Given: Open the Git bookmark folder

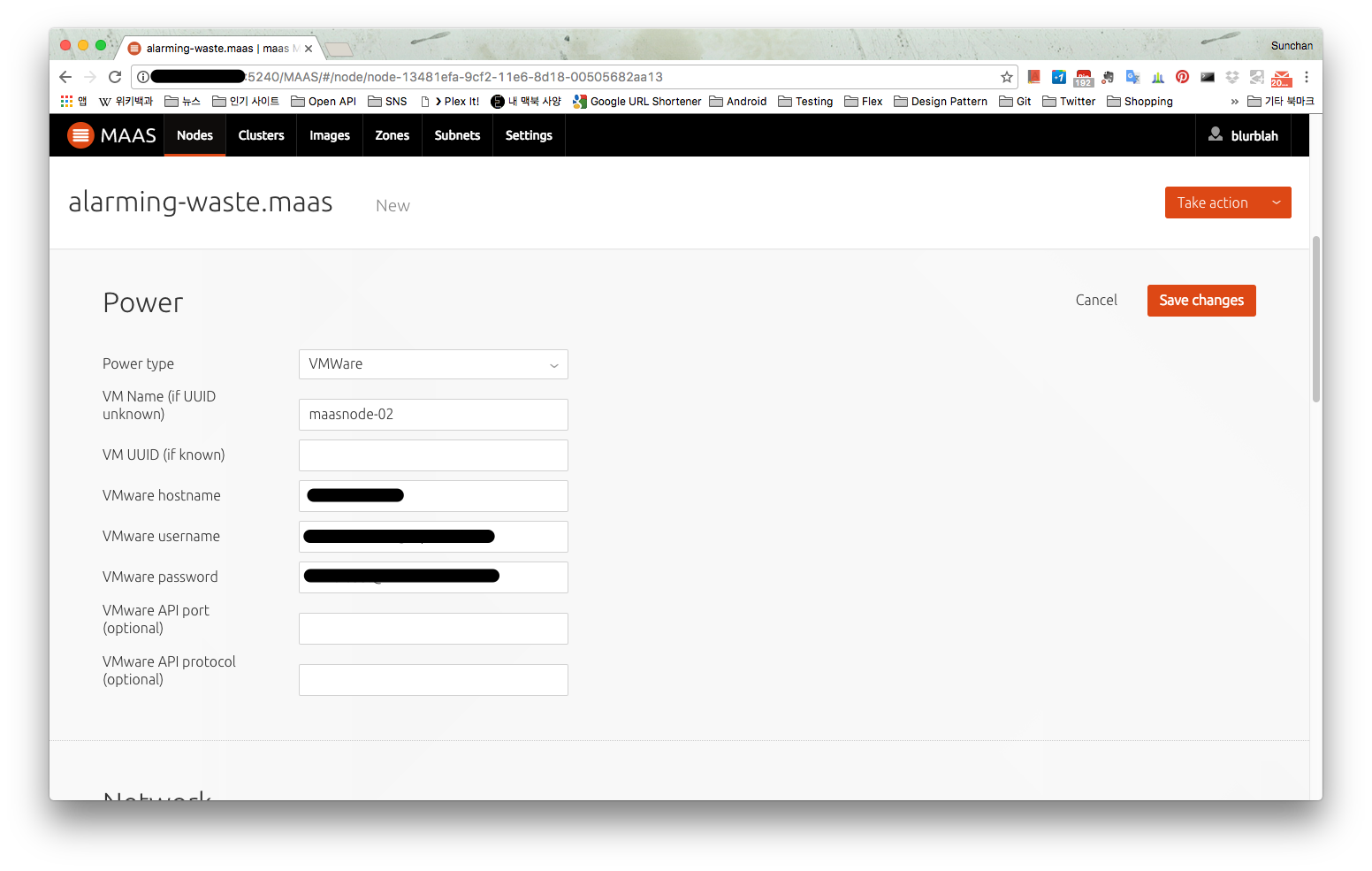Looking at the screenshot, I should (1015, 101).
